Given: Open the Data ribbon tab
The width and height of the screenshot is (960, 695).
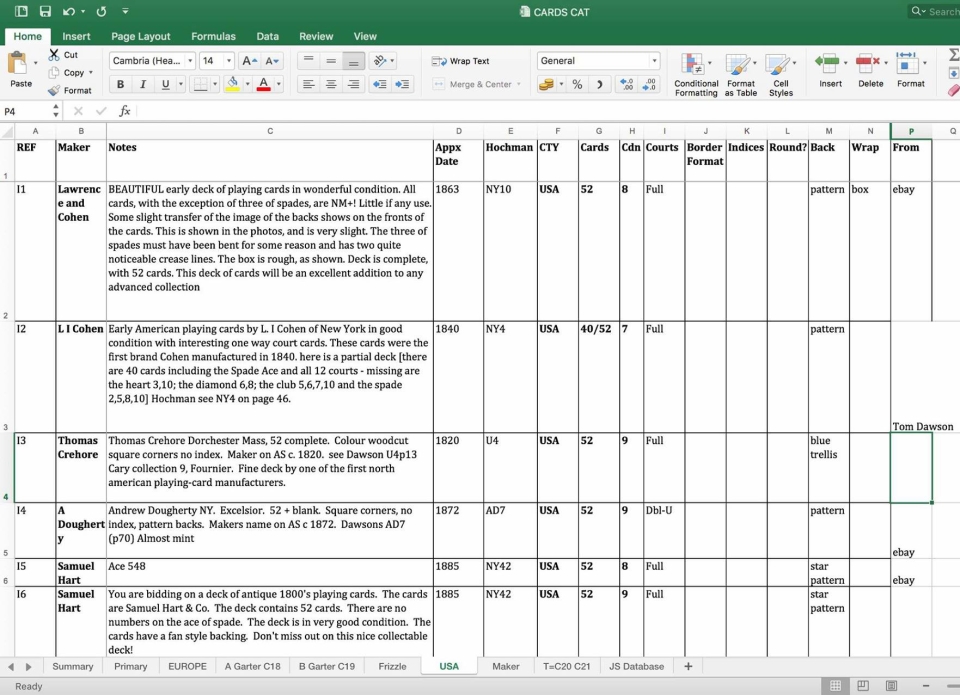Looking at the screenshot, I should click(268, 36).
